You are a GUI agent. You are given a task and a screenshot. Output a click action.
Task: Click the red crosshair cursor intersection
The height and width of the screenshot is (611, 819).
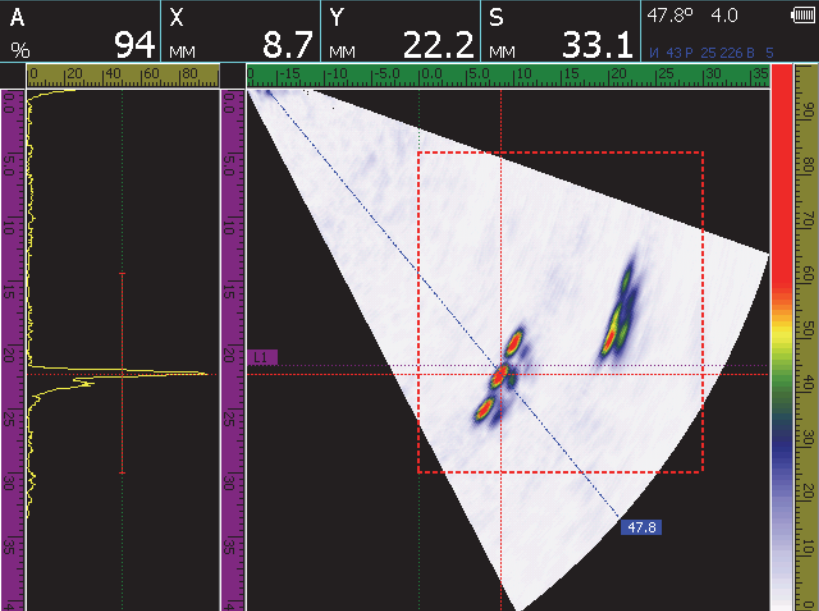click(x=501, y=374)
